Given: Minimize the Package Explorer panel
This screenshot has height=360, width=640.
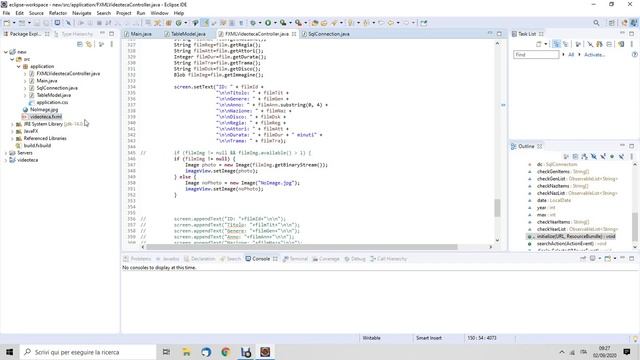Looking at the screenshot, I should (102, 33).
